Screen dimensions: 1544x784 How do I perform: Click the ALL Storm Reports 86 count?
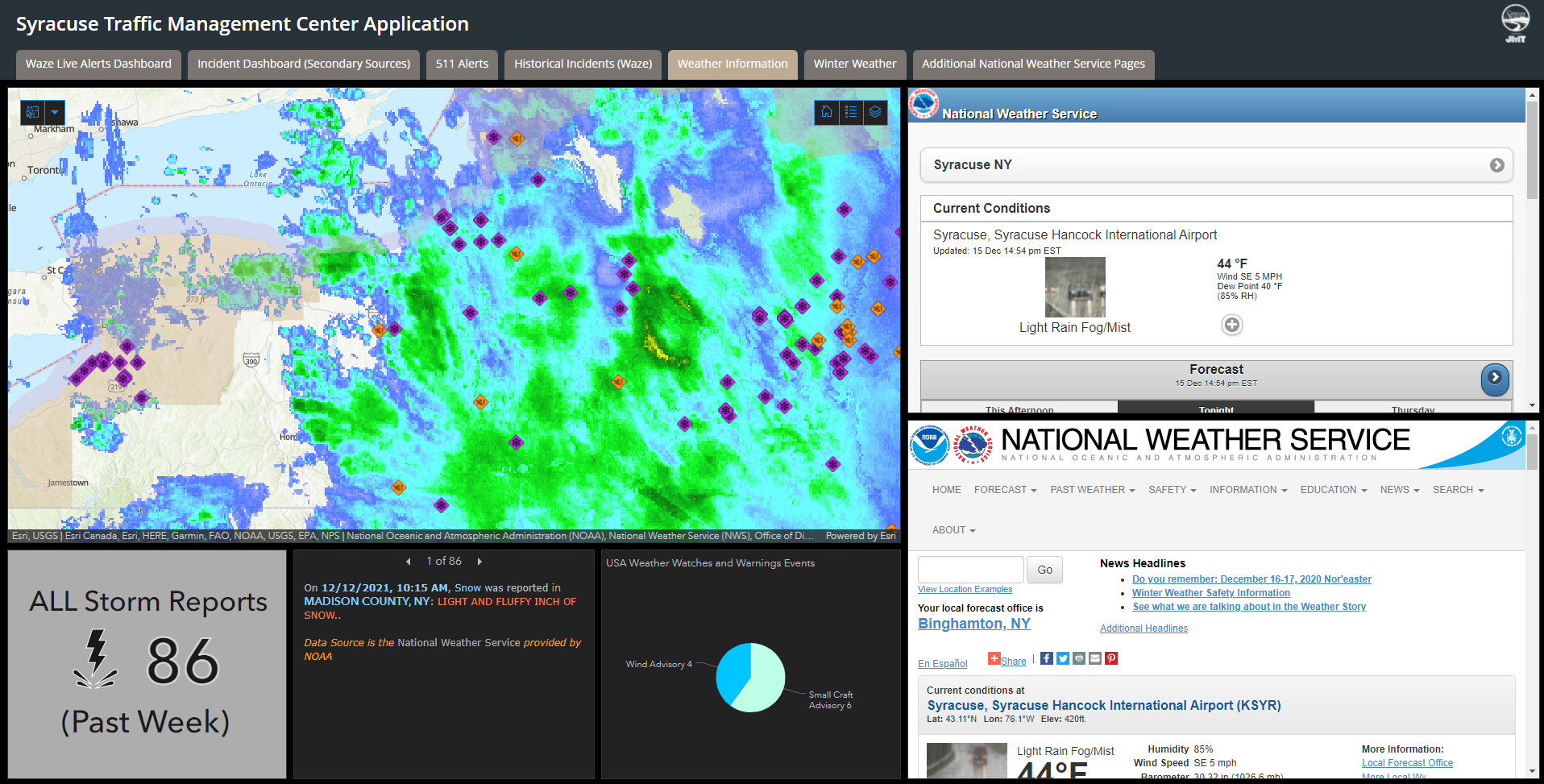click(x=182, y=662)
